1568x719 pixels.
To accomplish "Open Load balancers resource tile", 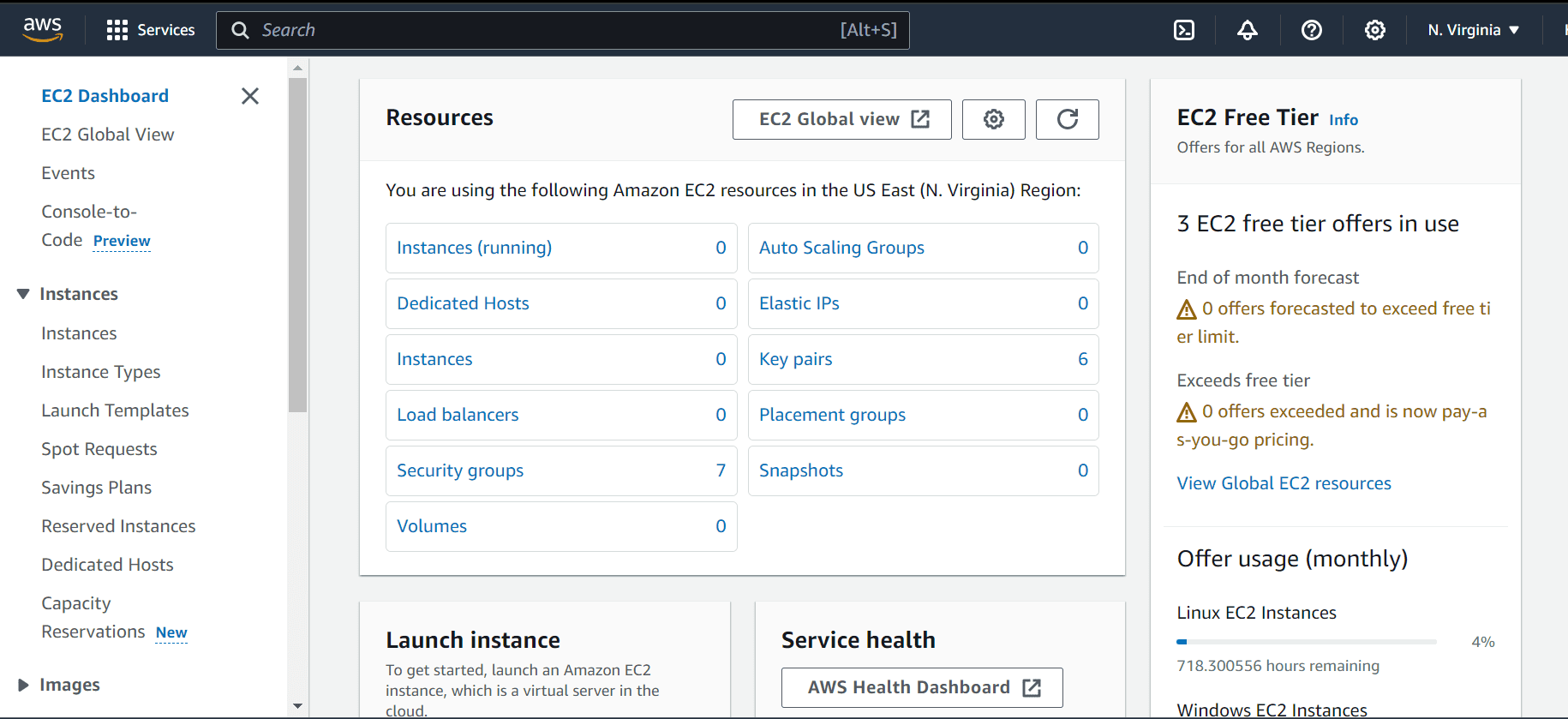I will pos(561,415).
